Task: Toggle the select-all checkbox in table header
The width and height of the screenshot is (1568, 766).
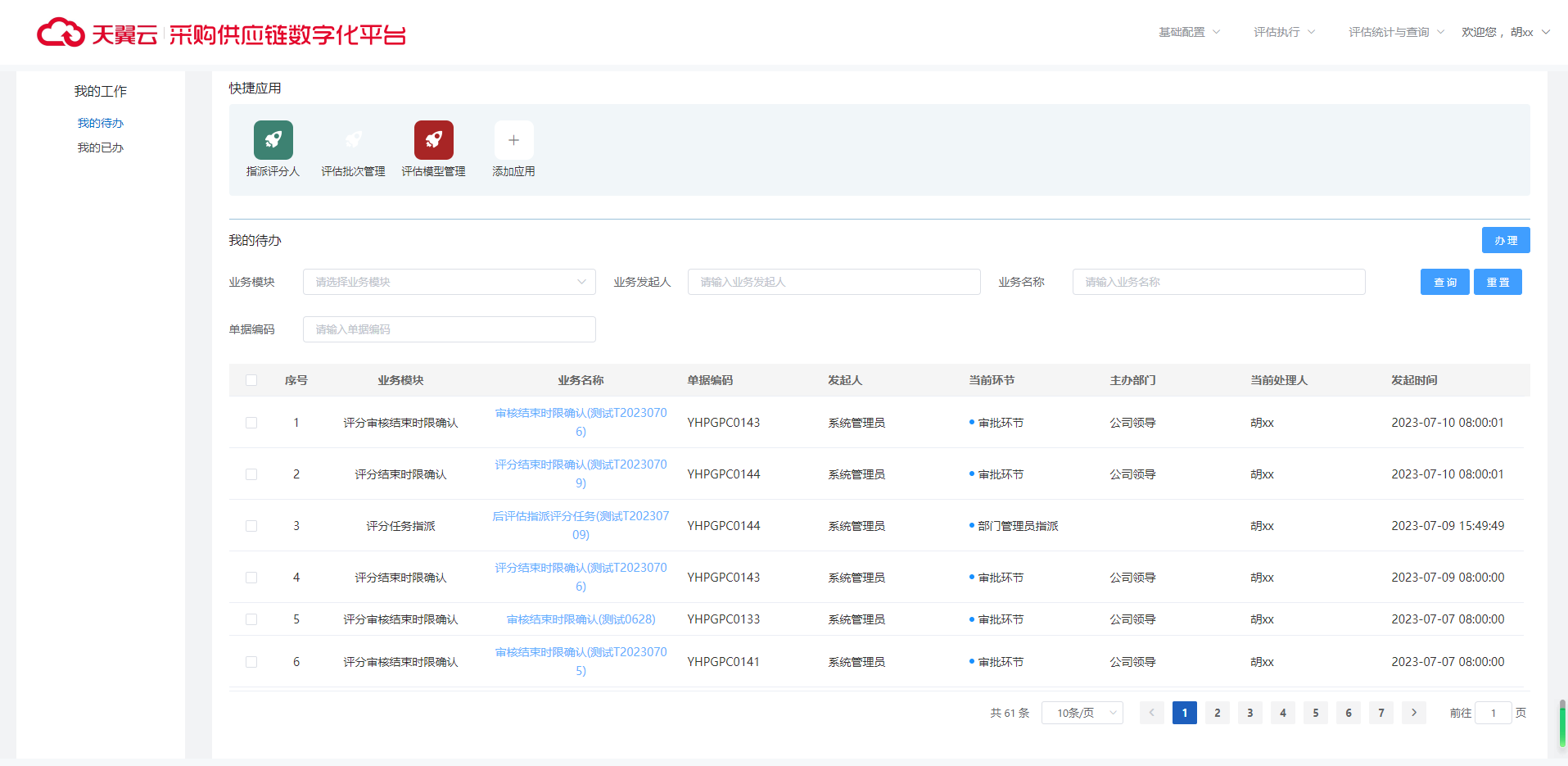Action: (251, 380)
